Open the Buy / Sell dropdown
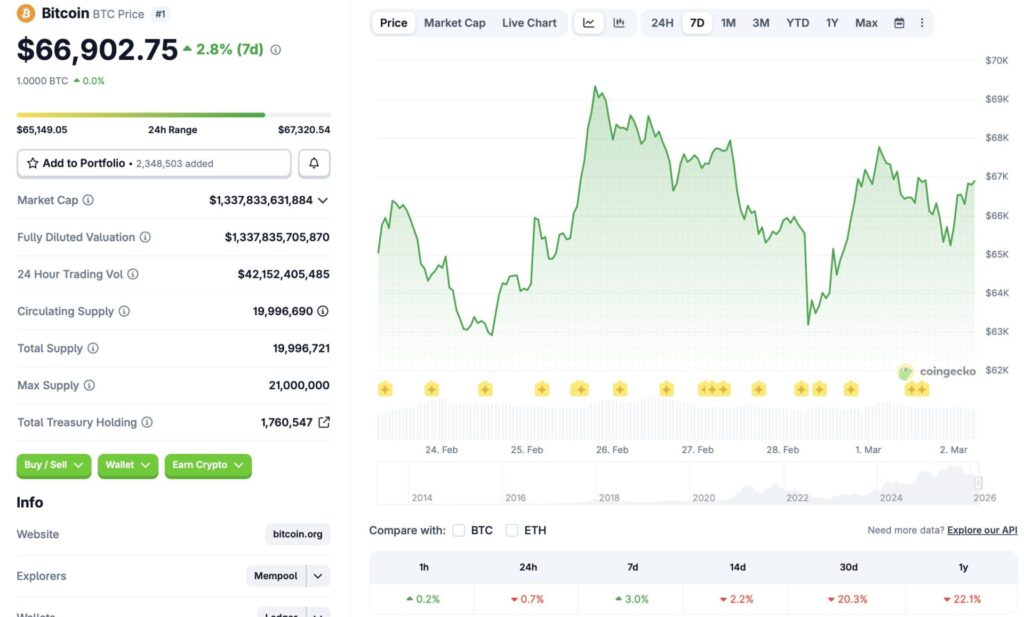This screenshot has width=1024, height=617. click(53, 465)
